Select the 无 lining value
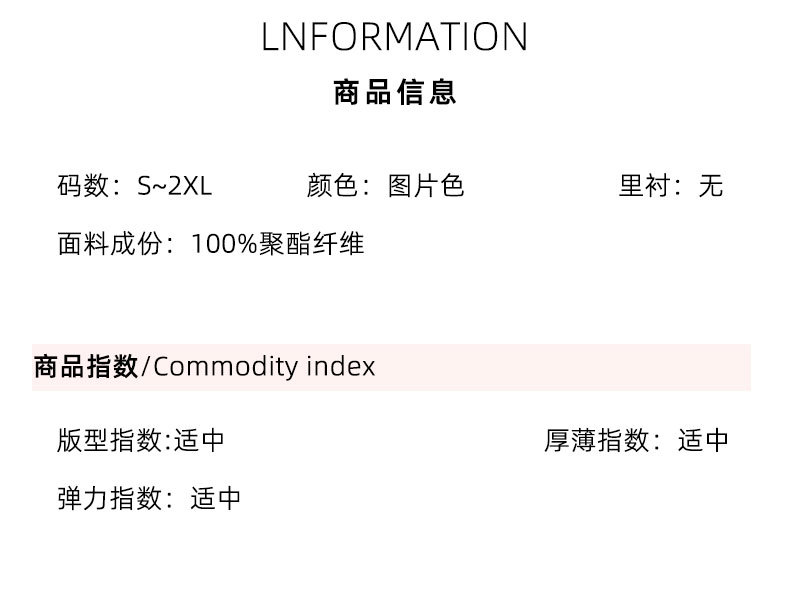790x591 pixels. click(x=710, y=186)
